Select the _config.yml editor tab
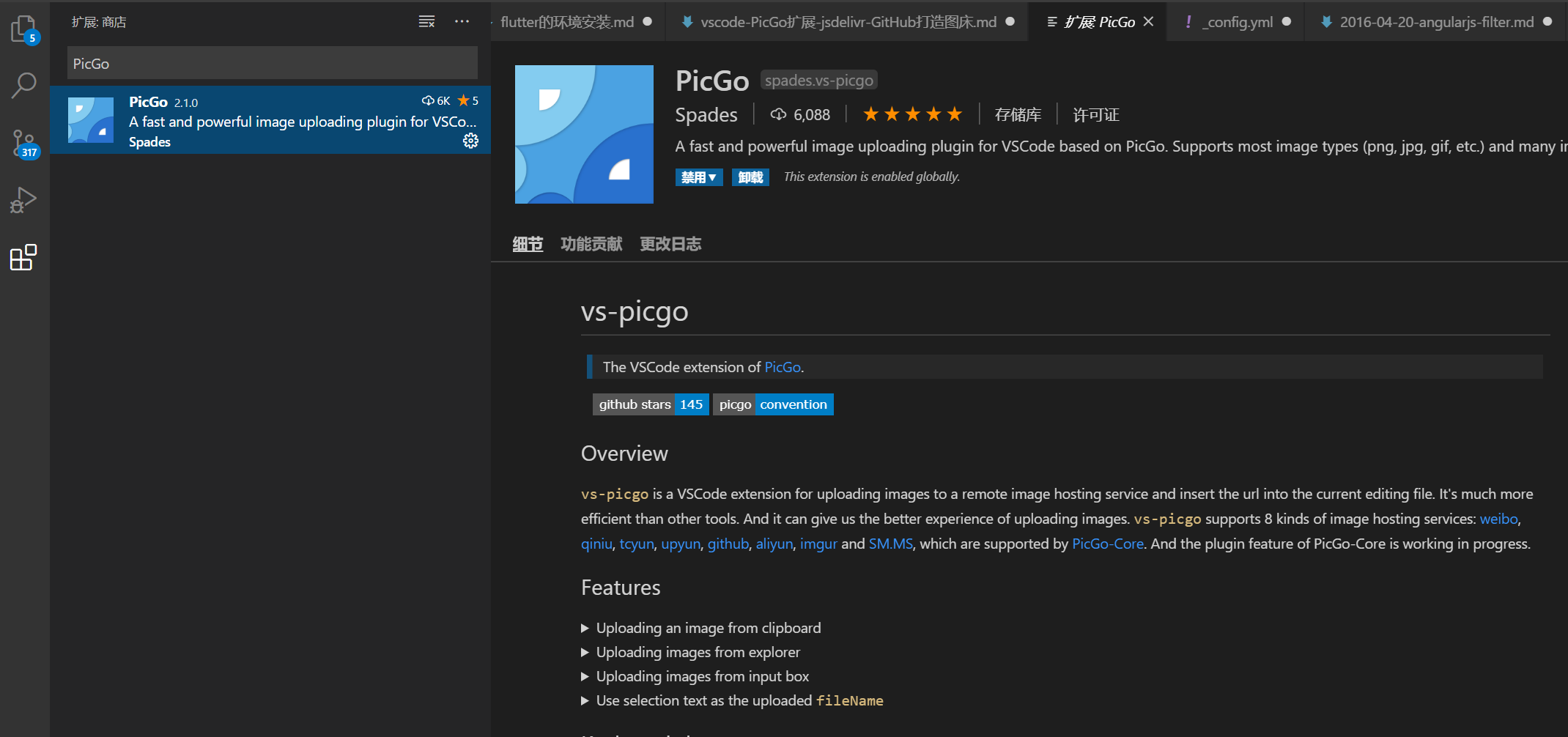 coord(1235,22)
